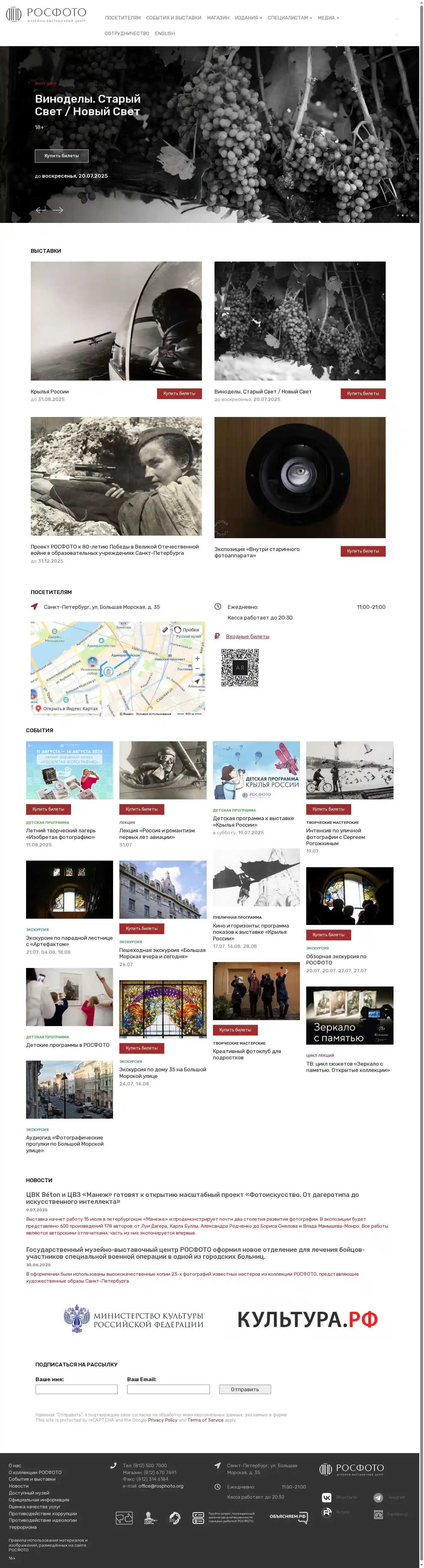Click the ROSPHOTO logo in the header

pyautogui.click(x=46, y=15)
